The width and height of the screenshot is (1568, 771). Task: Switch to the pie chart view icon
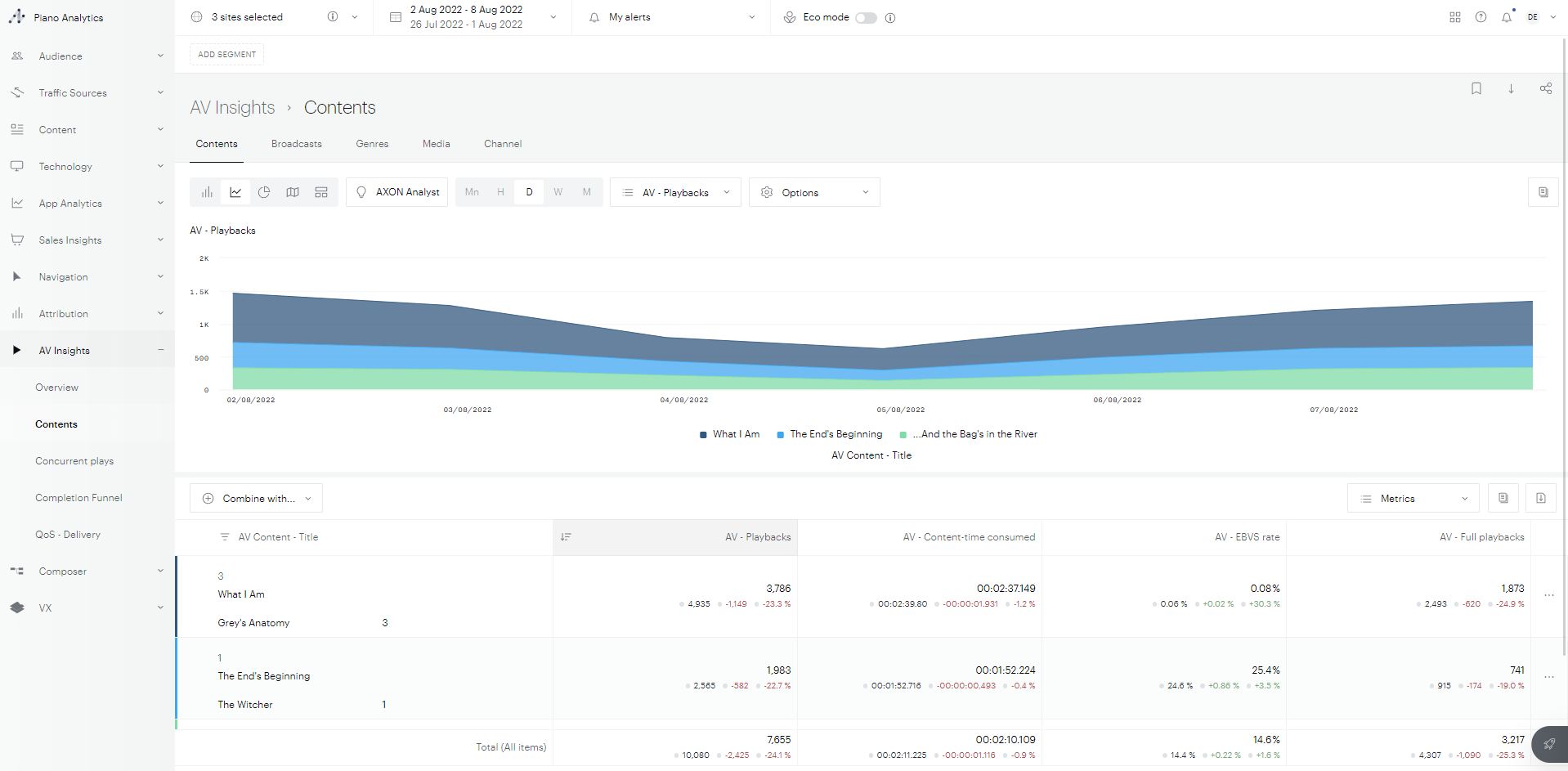click(x=264, y=192)
